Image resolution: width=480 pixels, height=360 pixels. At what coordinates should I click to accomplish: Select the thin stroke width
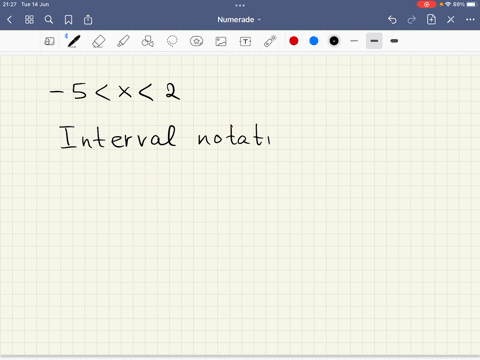(354, 41)
